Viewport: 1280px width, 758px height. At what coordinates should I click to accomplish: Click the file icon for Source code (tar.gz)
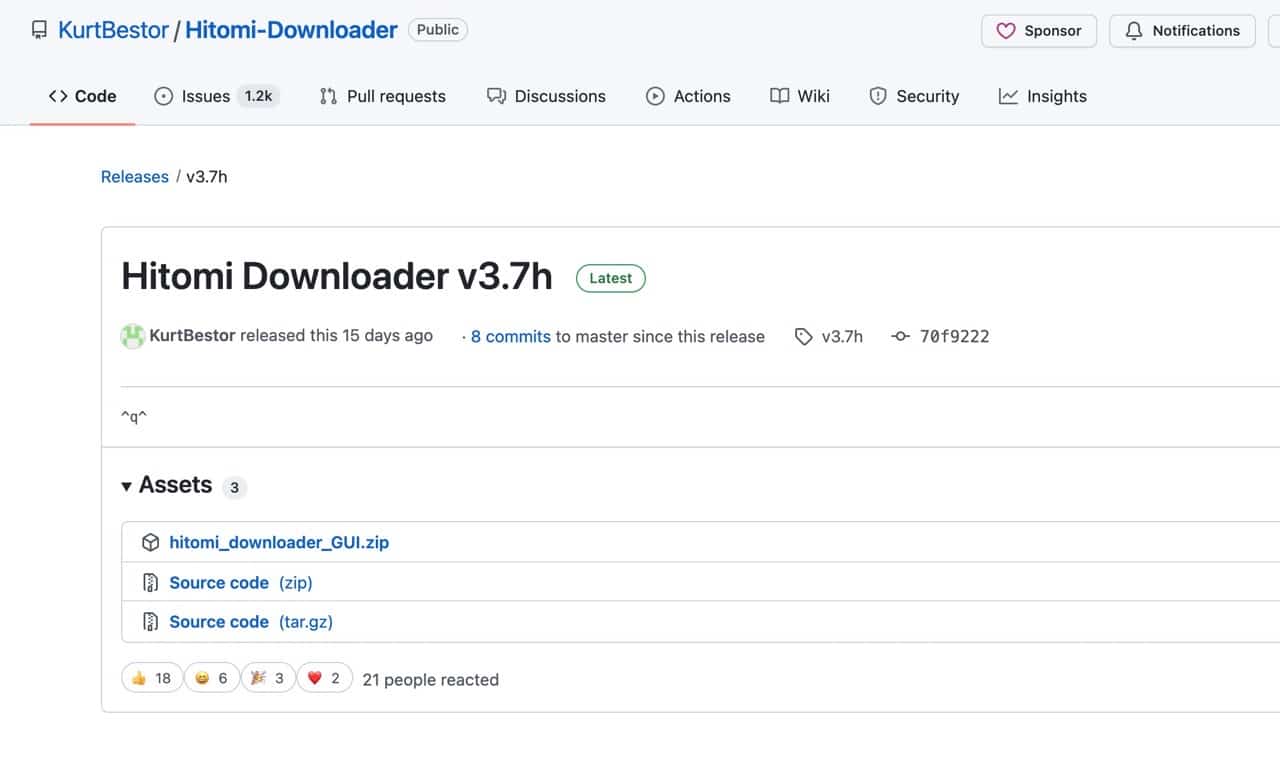pyautogui.click(x=150, y=622)
